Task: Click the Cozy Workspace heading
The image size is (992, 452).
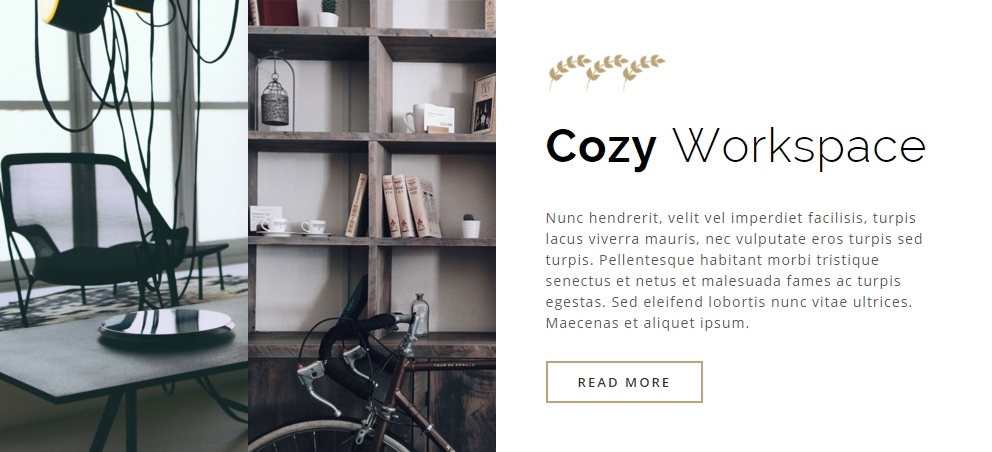Action: tap(735, 148)
